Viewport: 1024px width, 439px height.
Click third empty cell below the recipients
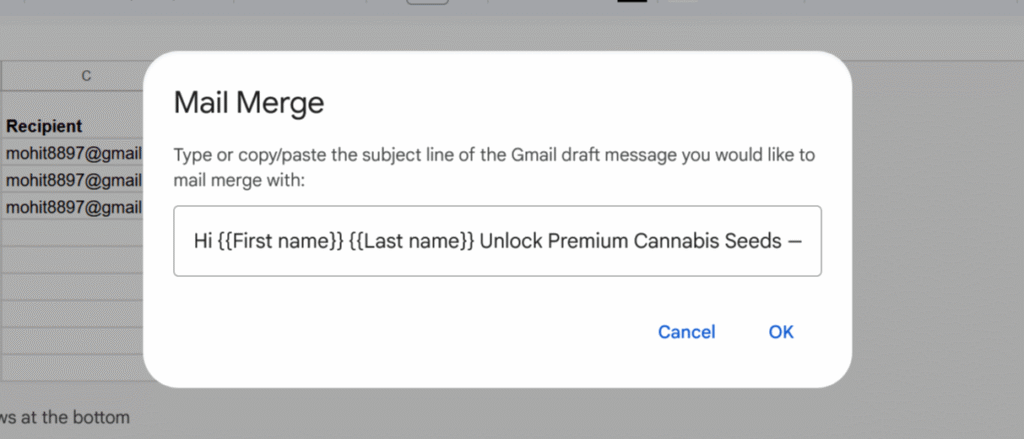point(72,288)
